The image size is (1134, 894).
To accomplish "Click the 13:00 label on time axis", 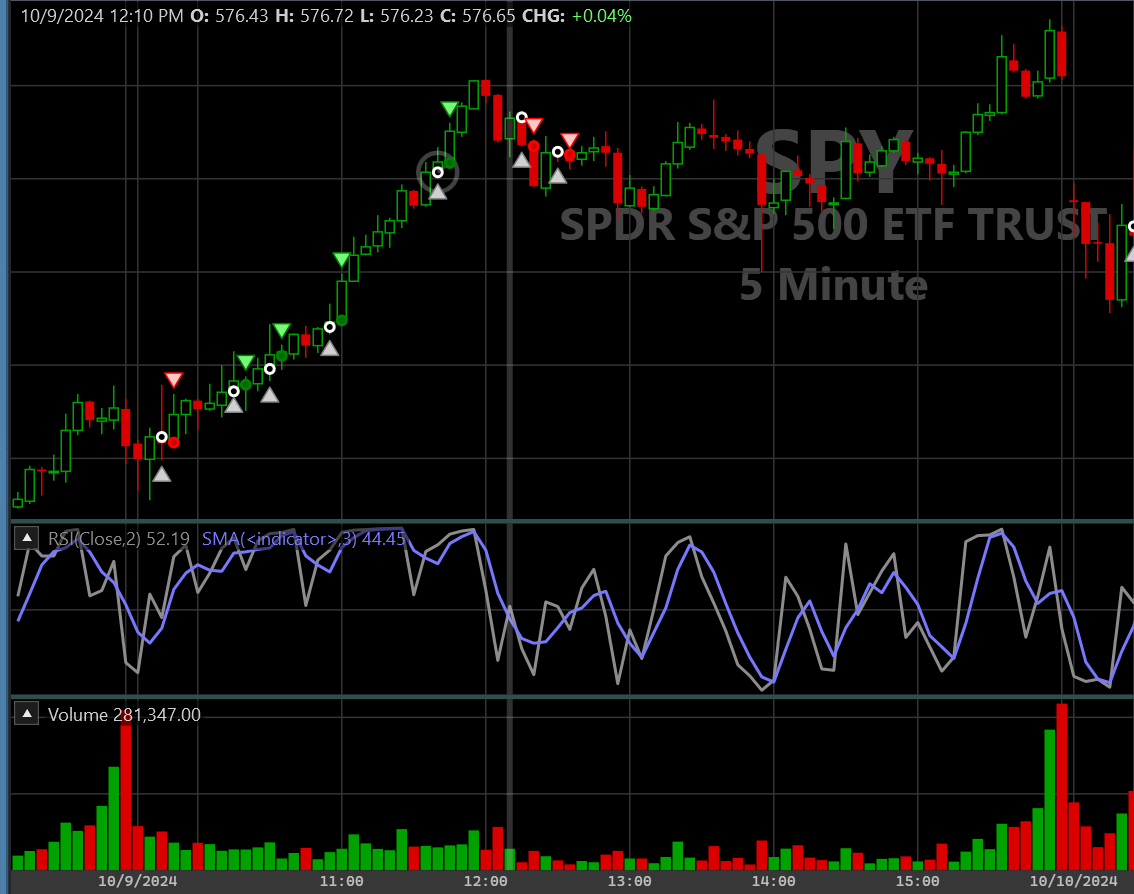I will (x=629, y=881).
